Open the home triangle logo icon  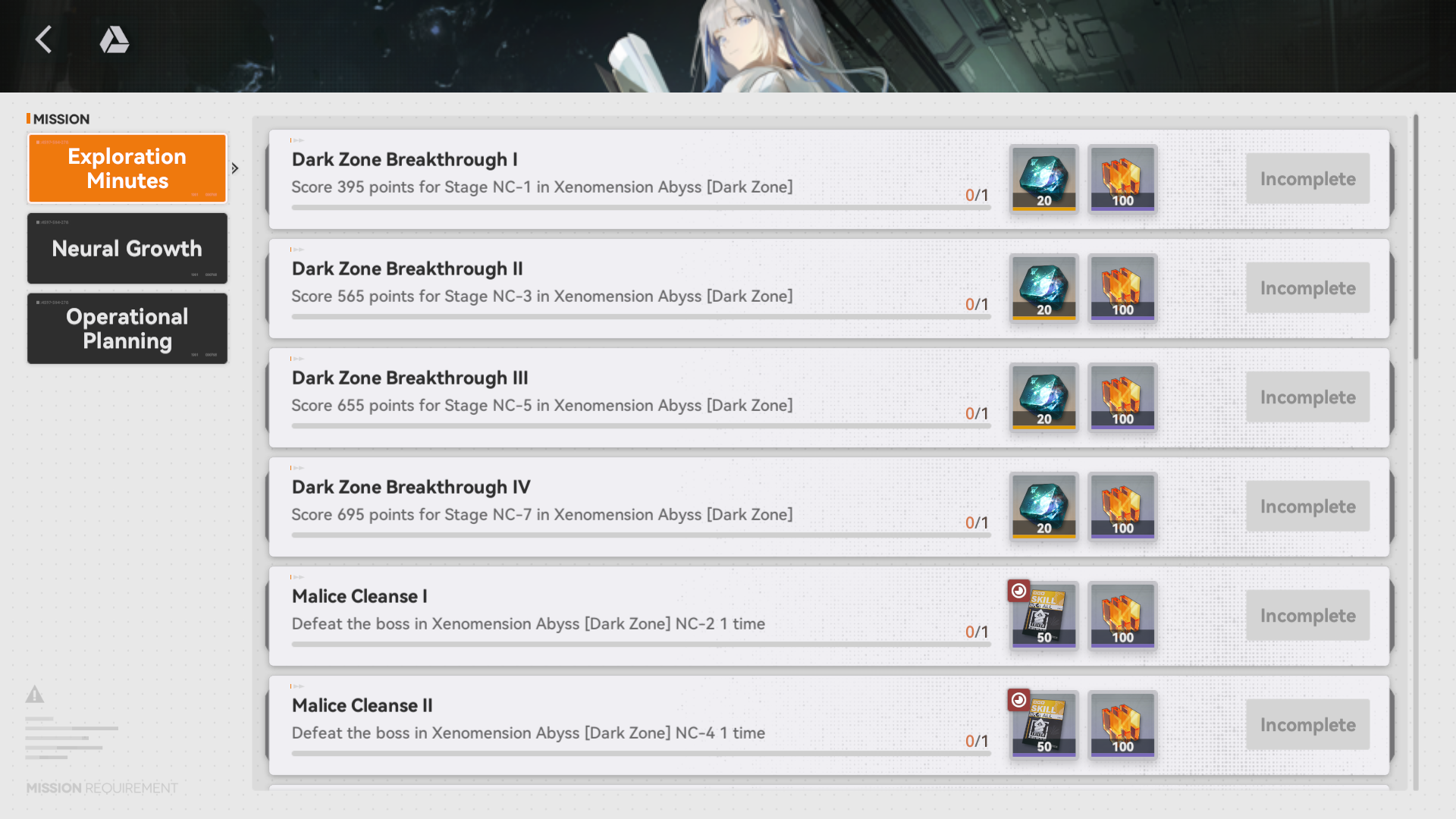coord(115,39)
